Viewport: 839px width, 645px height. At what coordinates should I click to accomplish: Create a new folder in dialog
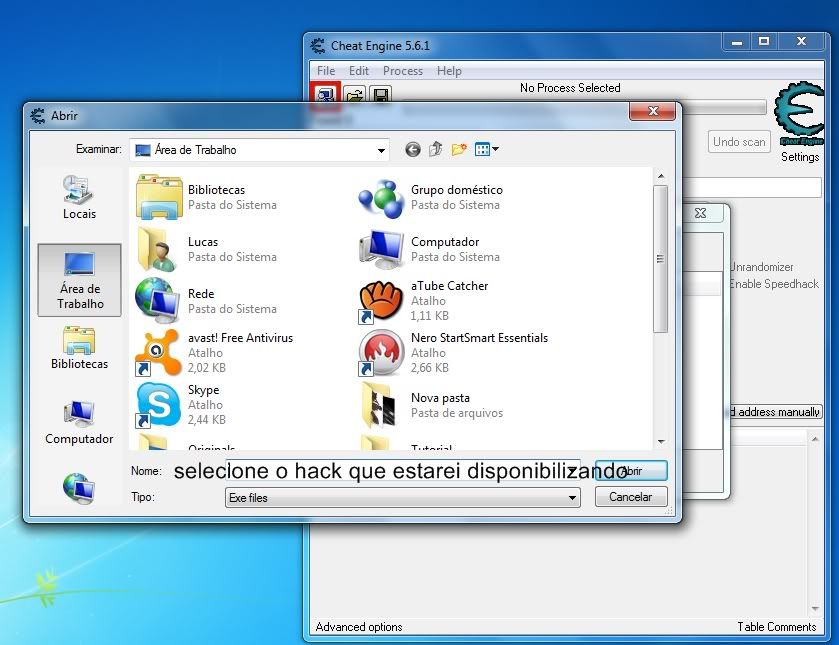click(x=459, y=150)
